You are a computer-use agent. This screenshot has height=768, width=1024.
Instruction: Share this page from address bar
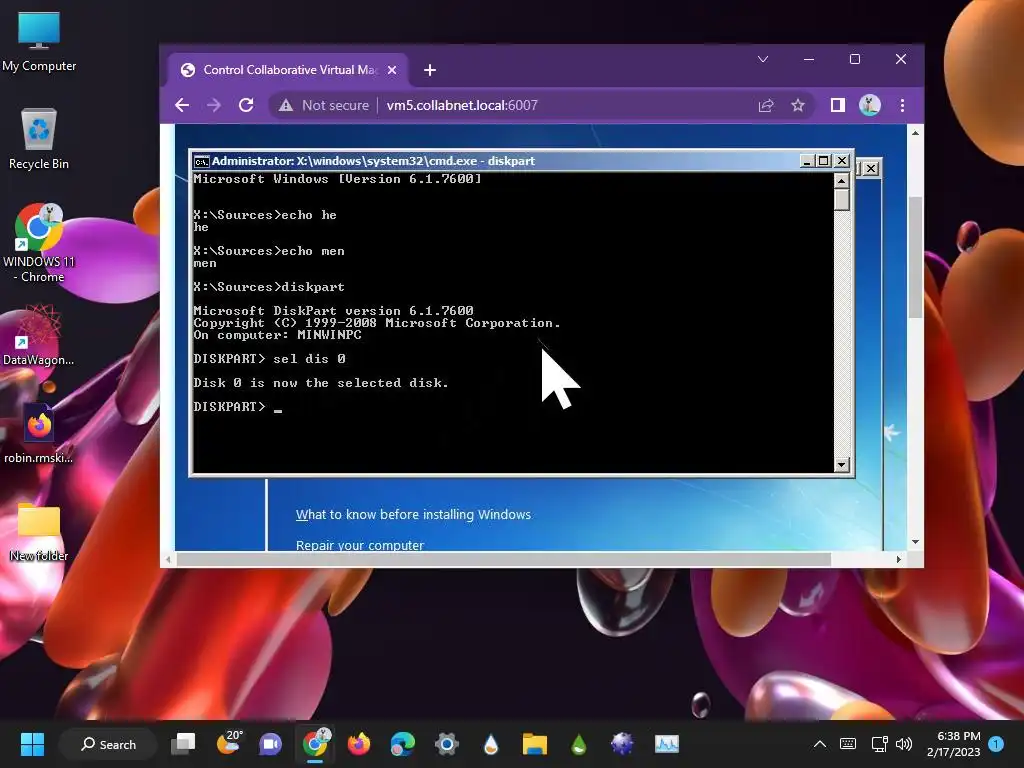pos(766,105)
